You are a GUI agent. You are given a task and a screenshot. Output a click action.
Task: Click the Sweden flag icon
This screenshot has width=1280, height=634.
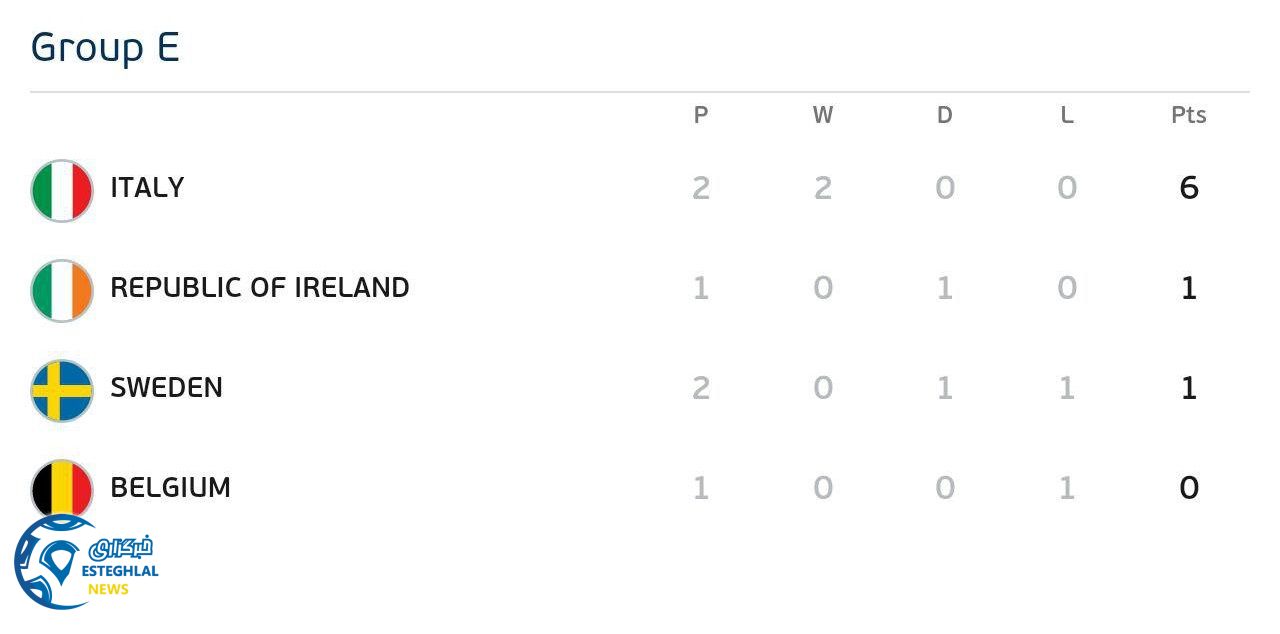pyautogui.click(x=62, y=390)
